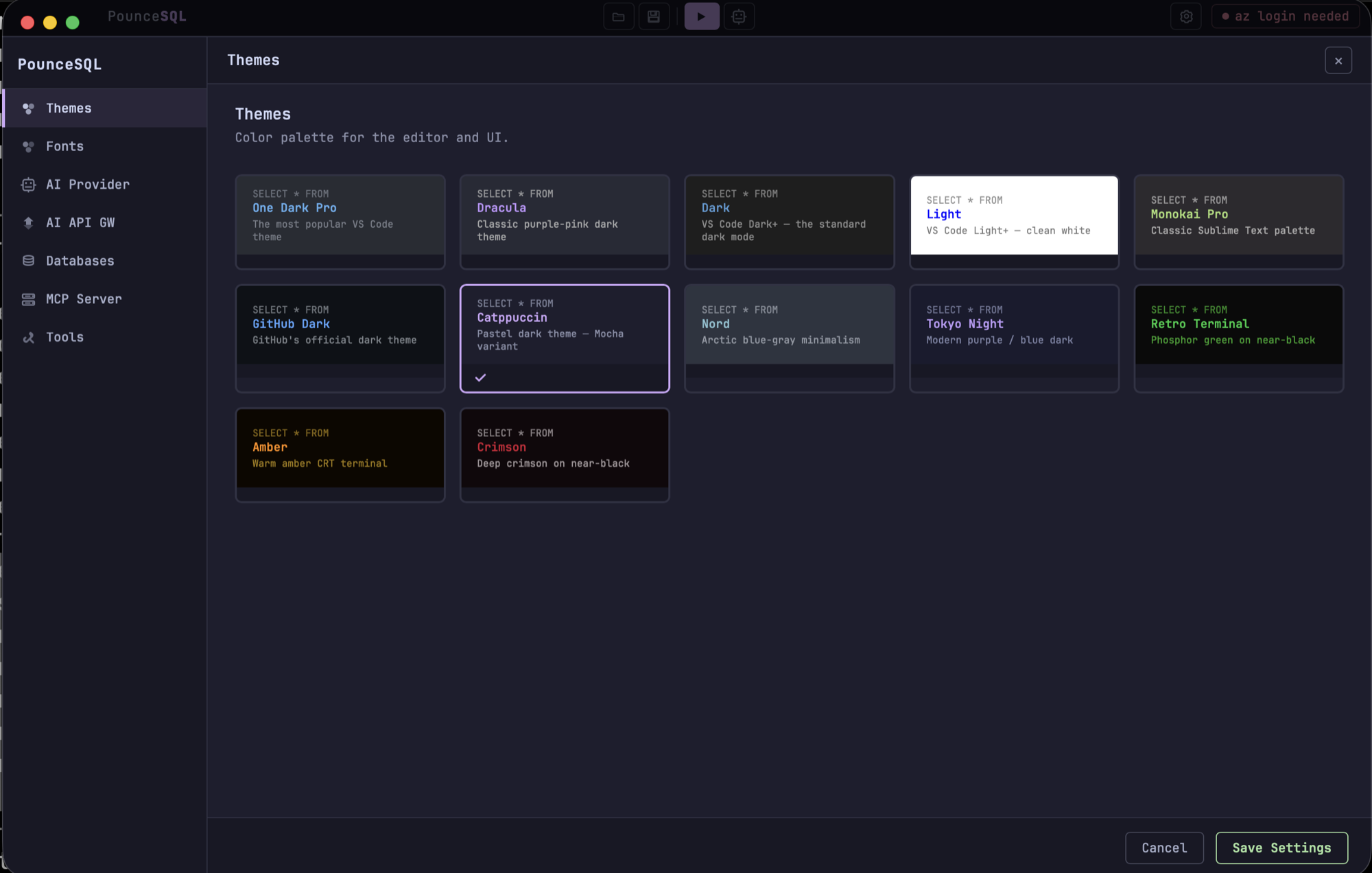Click the open folder icon in toolbar

618,16
